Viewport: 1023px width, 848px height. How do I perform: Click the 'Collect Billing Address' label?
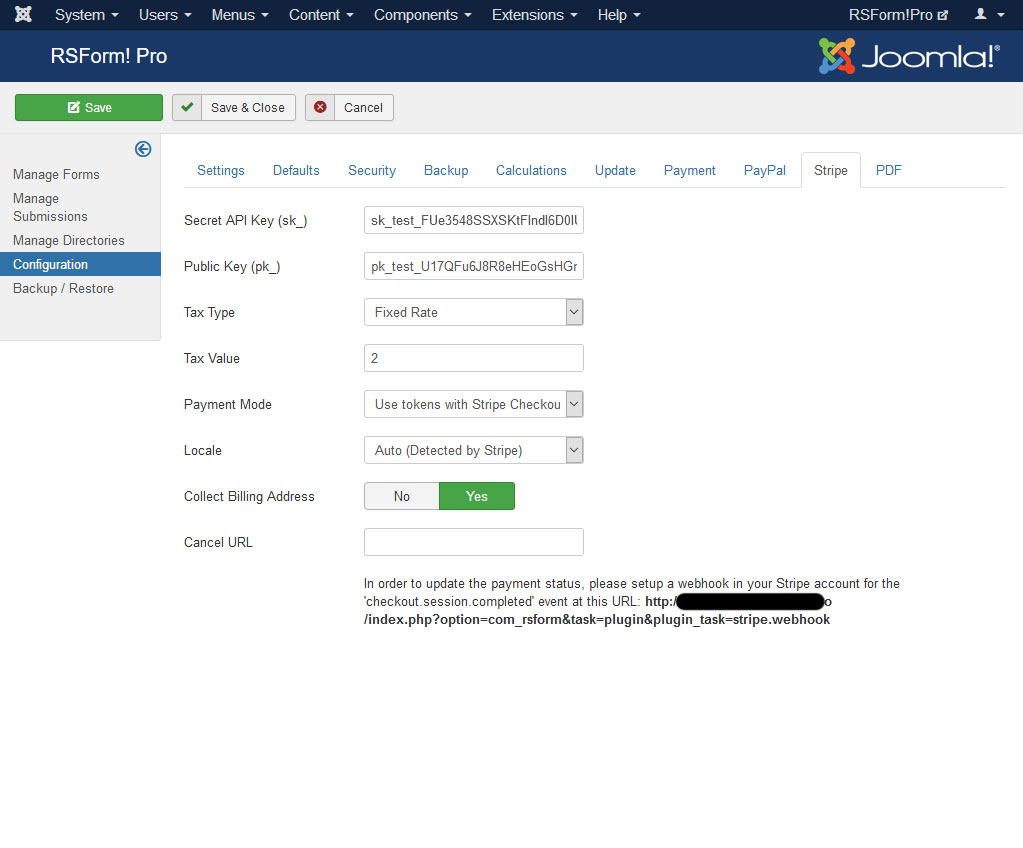[249, 496]
